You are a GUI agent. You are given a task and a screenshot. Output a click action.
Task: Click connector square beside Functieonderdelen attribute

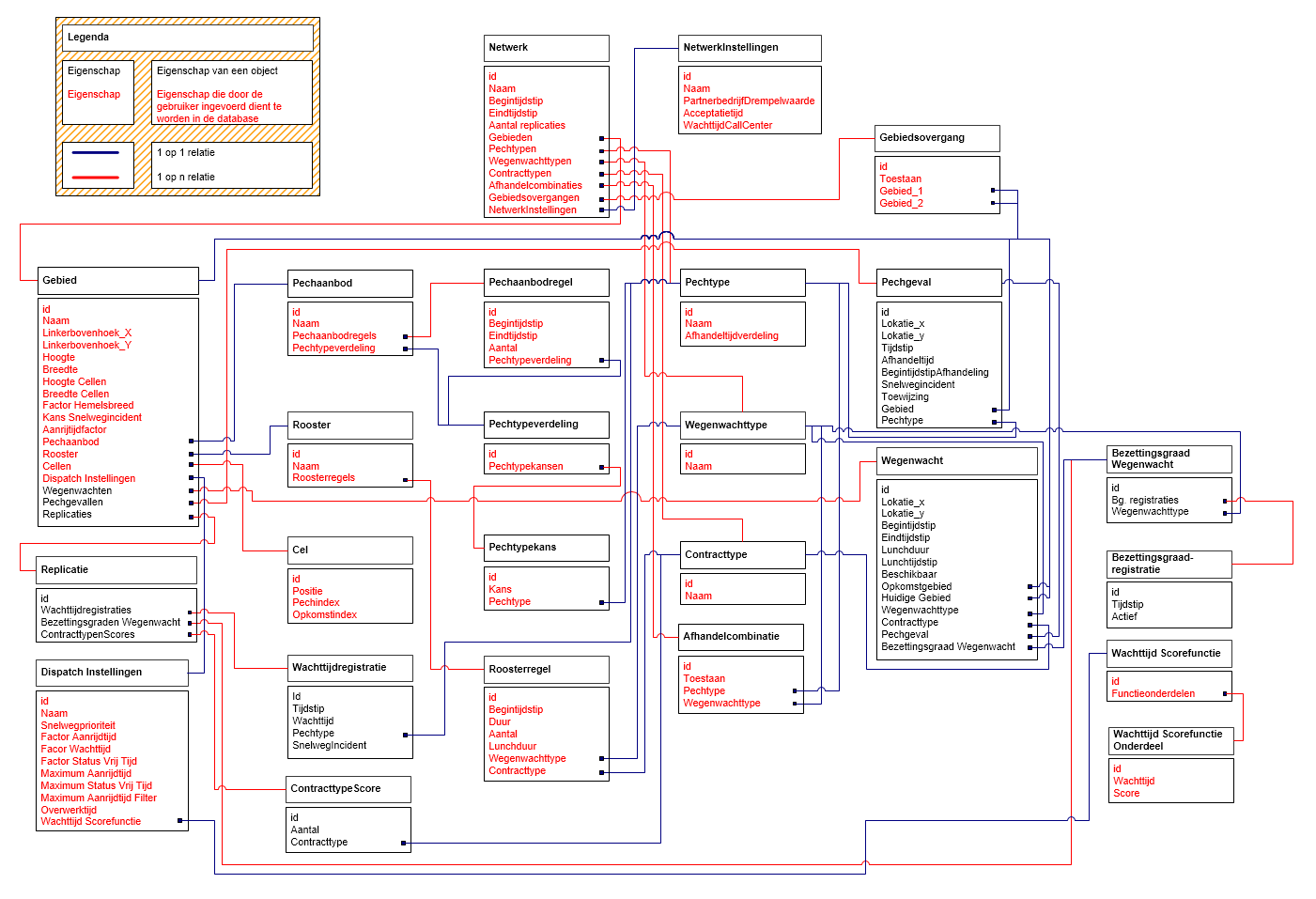(x=1225, y=694)
